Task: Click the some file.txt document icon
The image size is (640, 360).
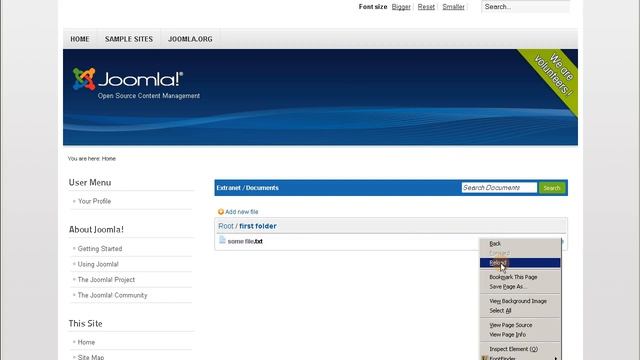Action: (x=222, y=240)
